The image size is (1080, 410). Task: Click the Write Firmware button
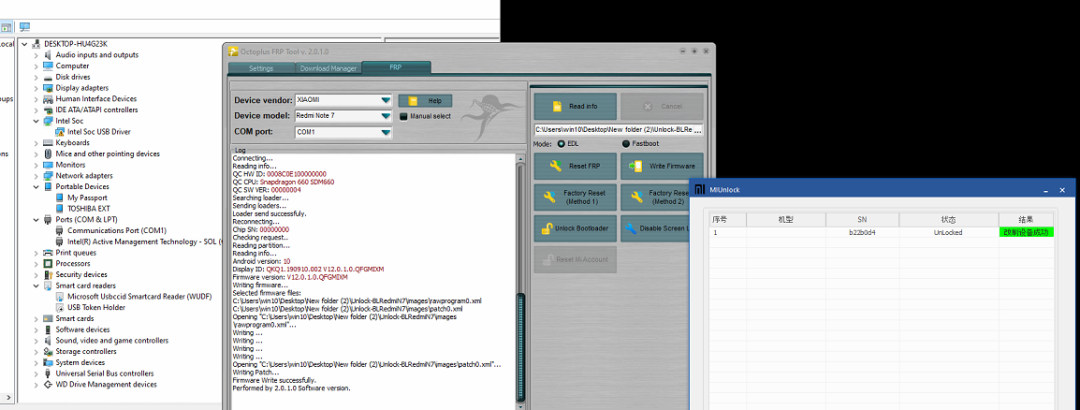click(x=661, y=166)
